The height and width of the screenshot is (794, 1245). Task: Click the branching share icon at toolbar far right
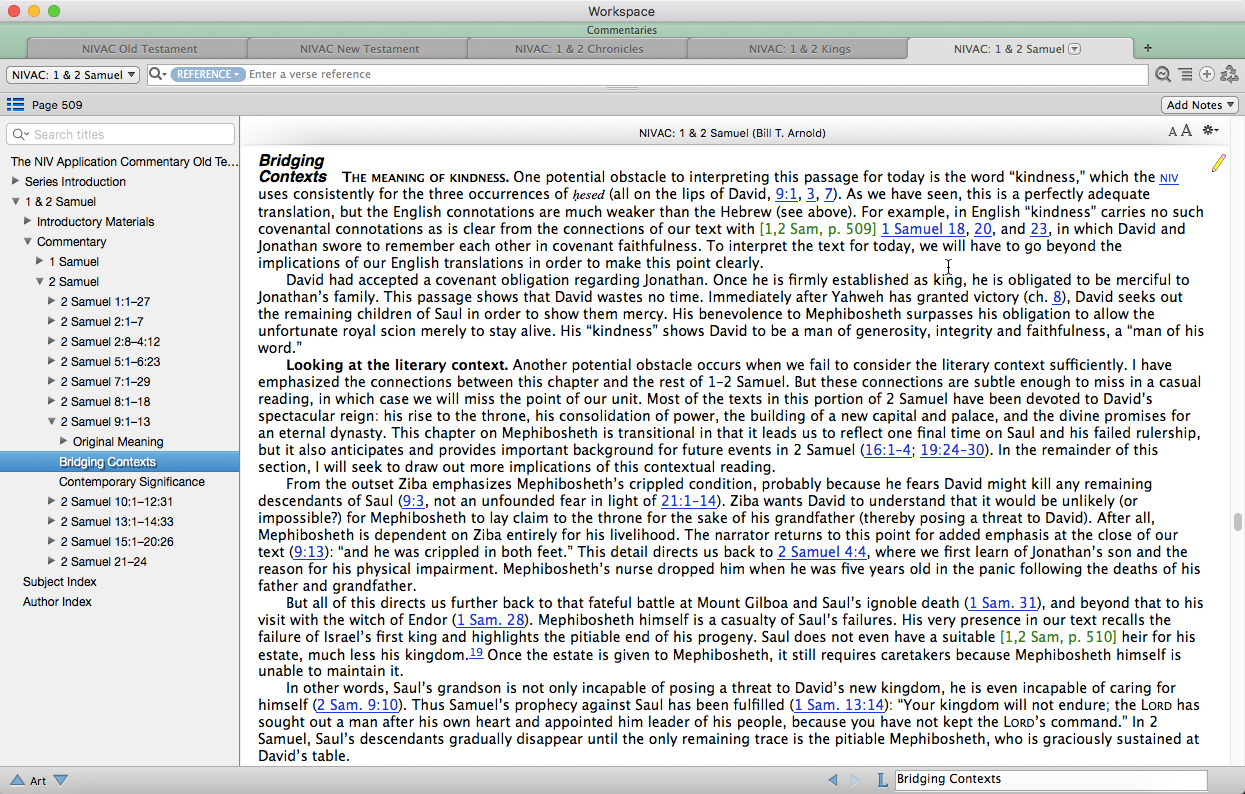click(1230, 75)
